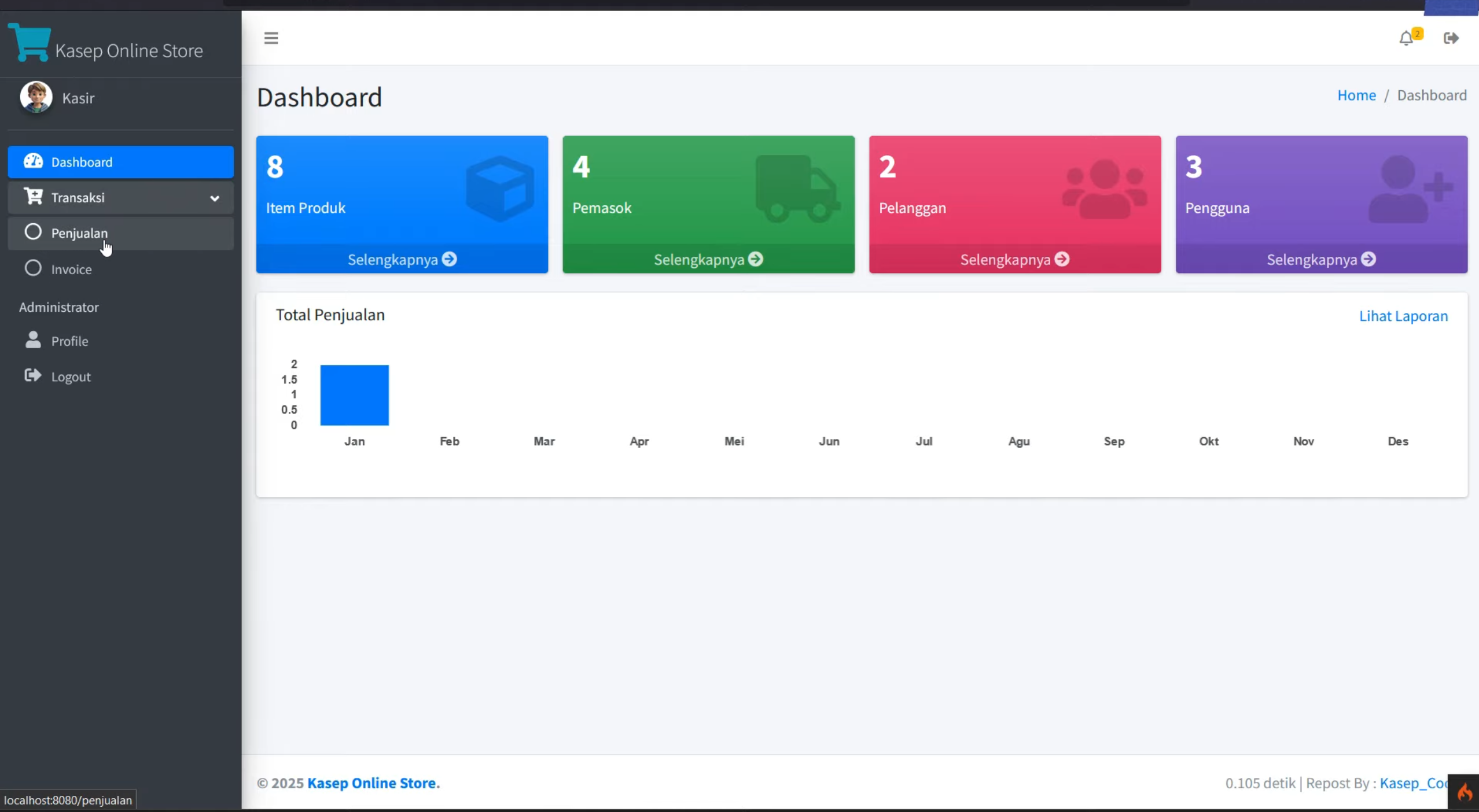Open the Dashboard menu item
1479x812 pixels.
[x=120, y=162]
